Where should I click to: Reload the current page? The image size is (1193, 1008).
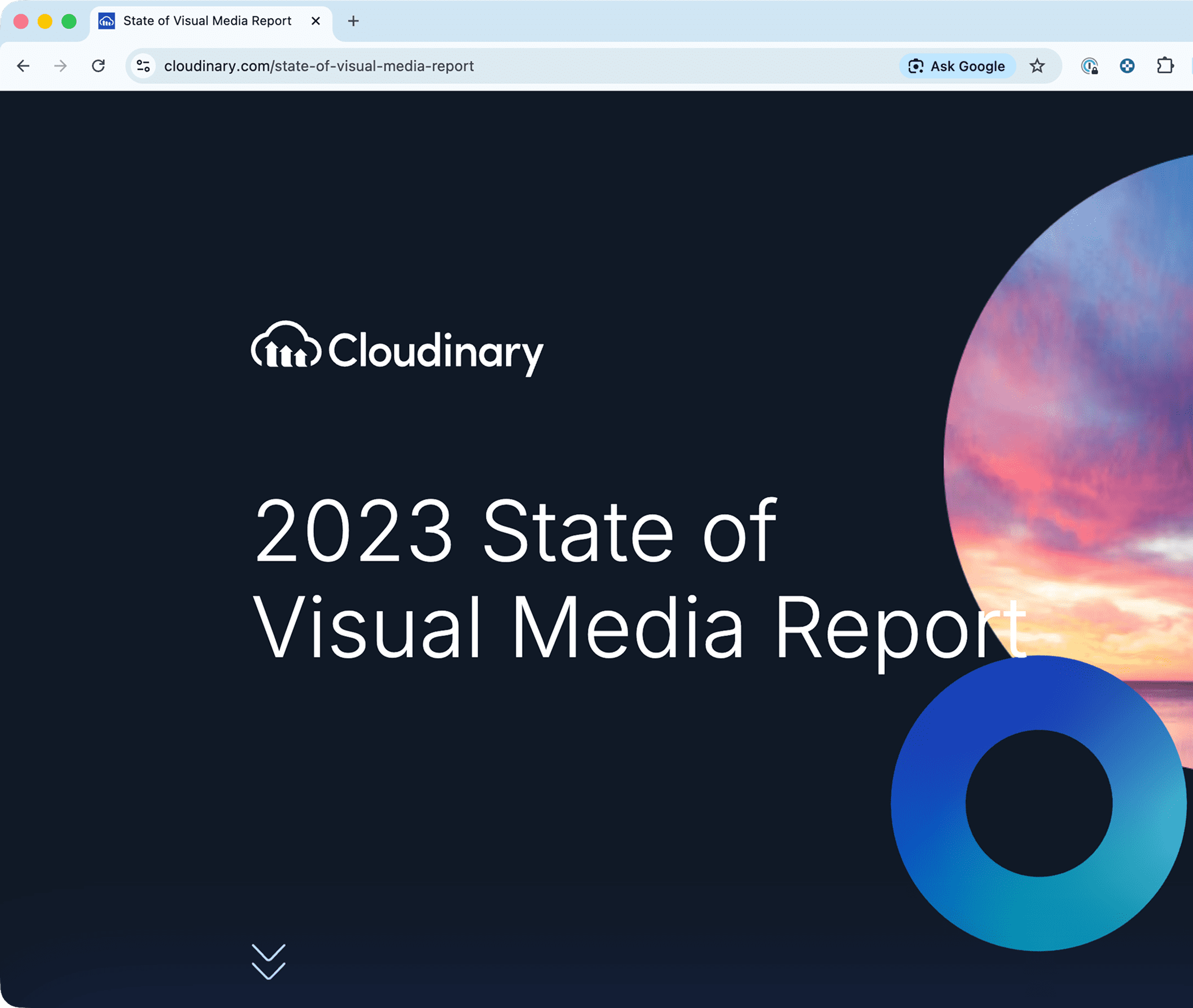(x=98, y=66)
